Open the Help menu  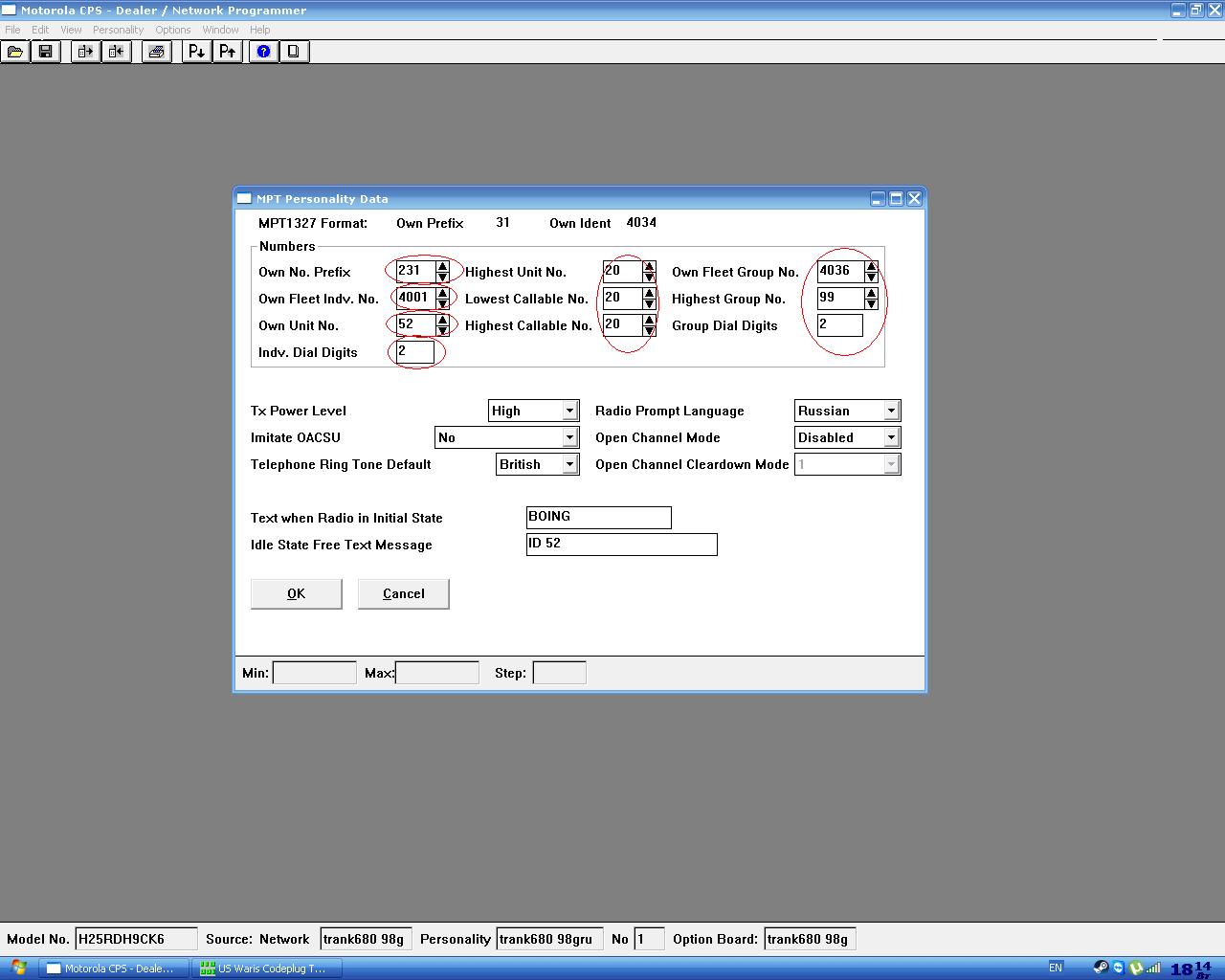[x=259, y=30]
